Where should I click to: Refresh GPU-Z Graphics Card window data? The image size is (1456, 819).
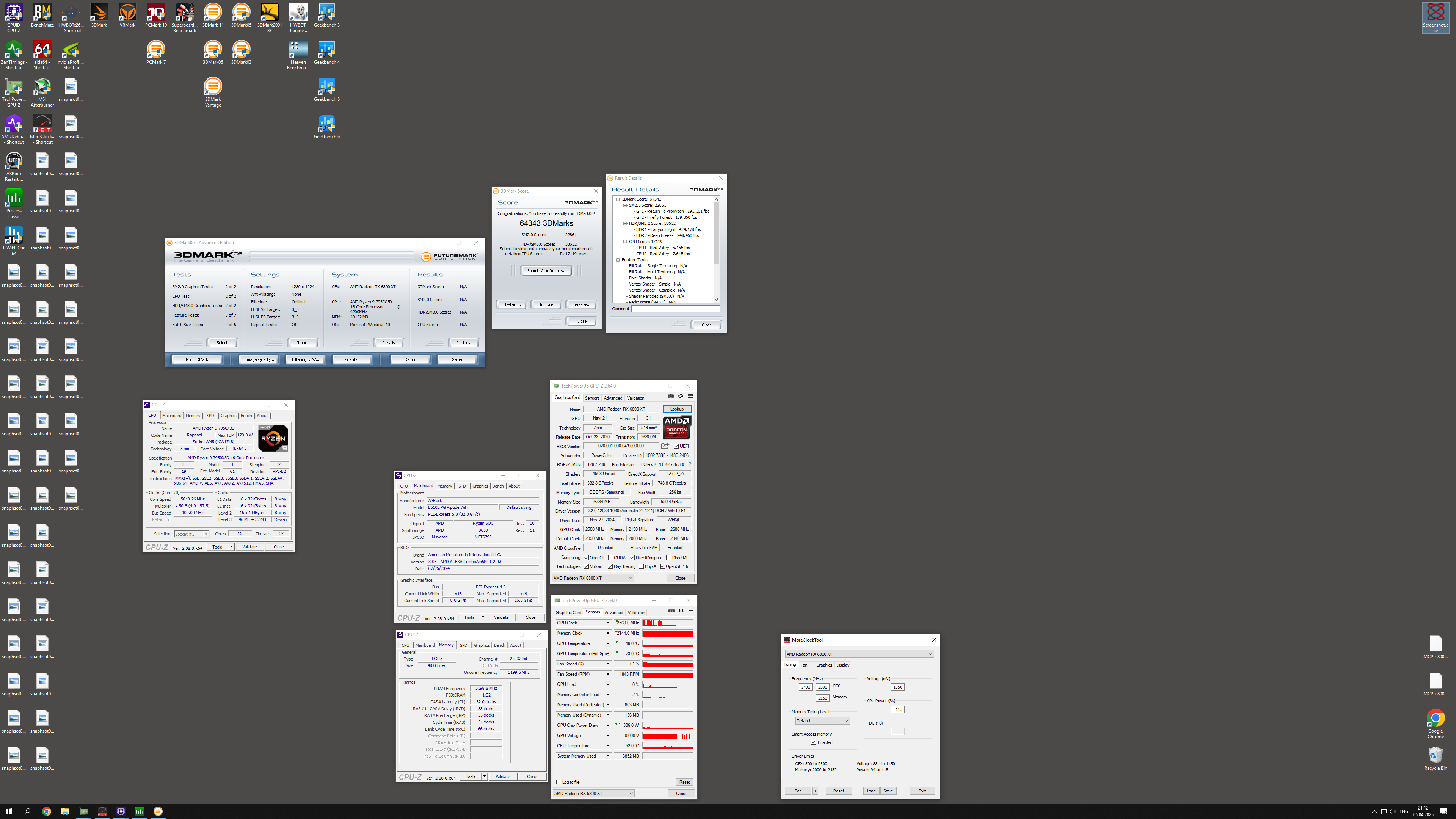680,396
